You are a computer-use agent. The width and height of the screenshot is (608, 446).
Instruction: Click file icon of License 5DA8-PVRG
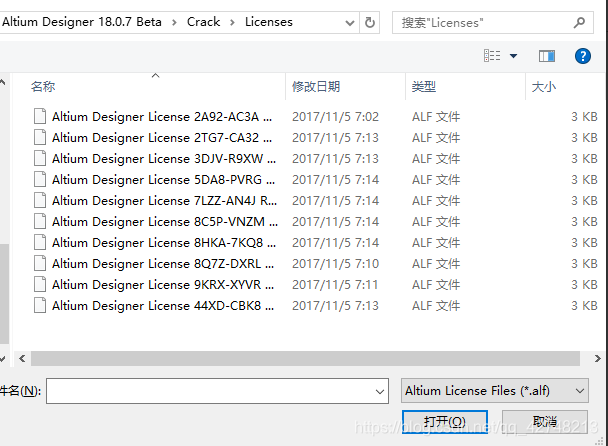(40, 179)
